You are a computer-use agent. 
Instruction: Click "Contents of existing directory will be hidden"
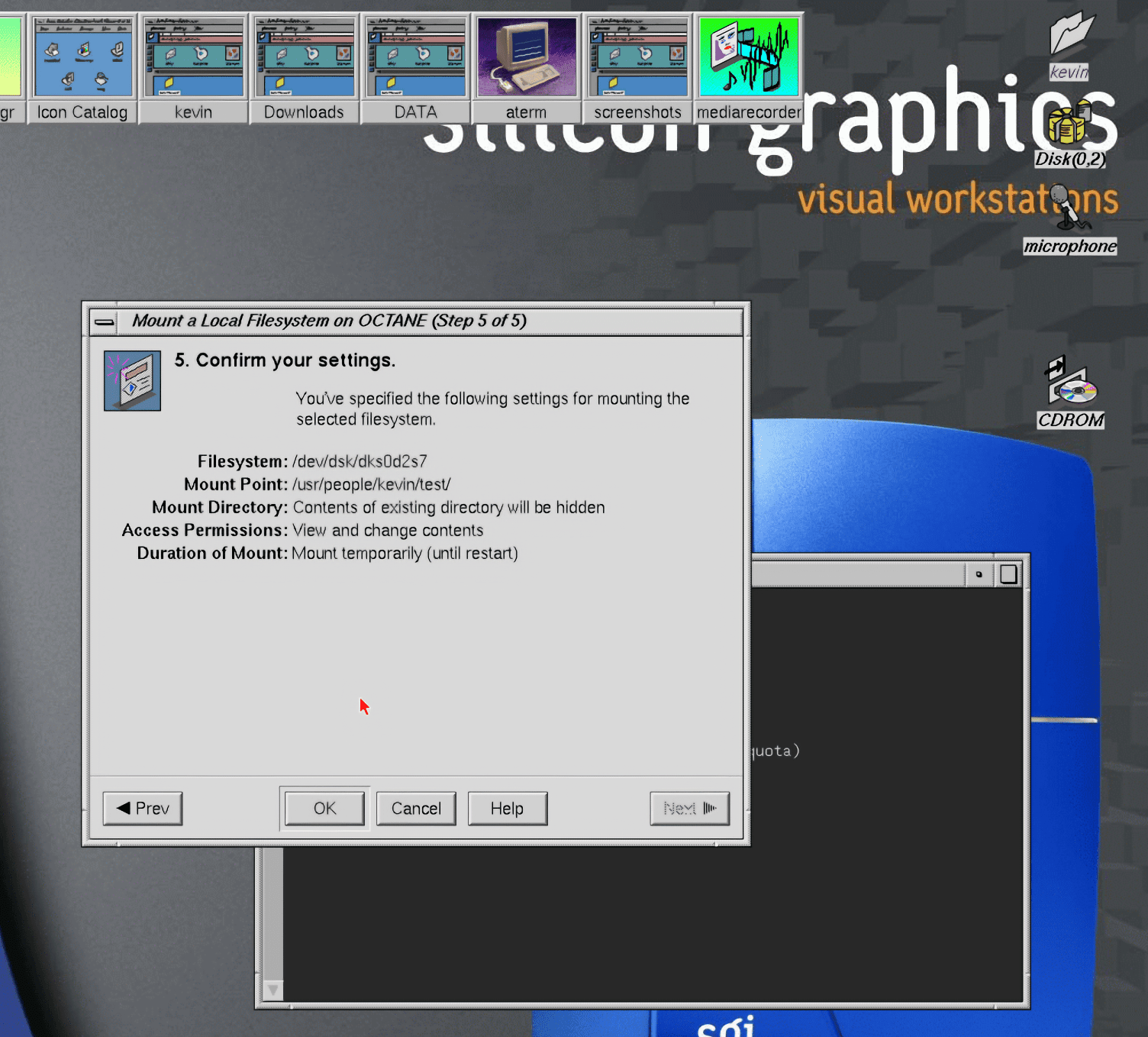pos(449,507)
